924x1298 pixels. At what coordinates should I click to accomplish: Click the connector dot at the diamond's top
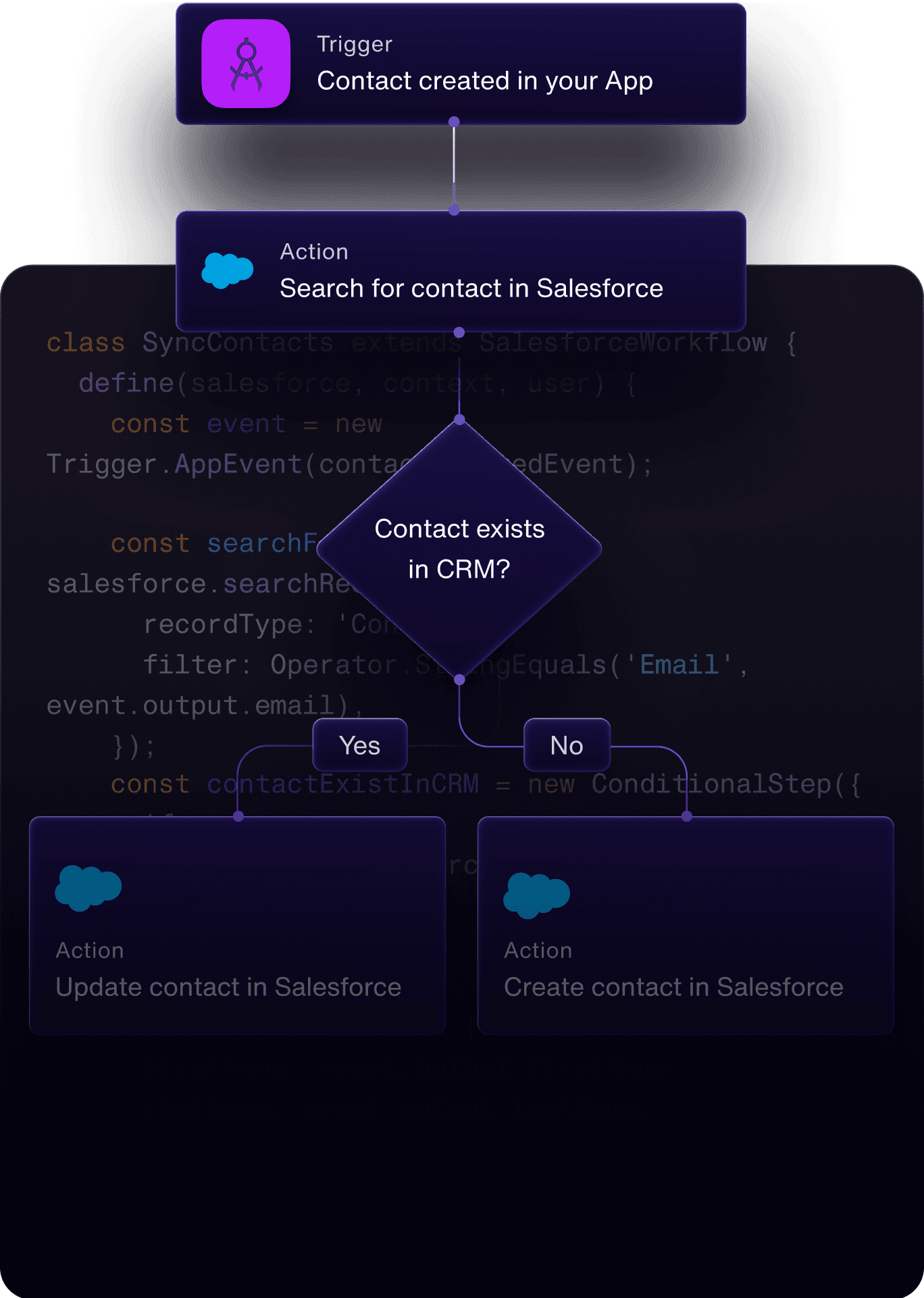tap(459, 420)
